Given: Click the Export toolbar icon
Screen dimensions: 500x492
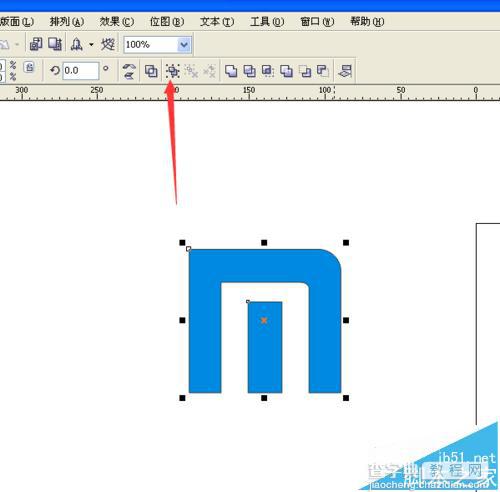Looking at the screenshot, I should pyautogui.click(x=55, y=44).
